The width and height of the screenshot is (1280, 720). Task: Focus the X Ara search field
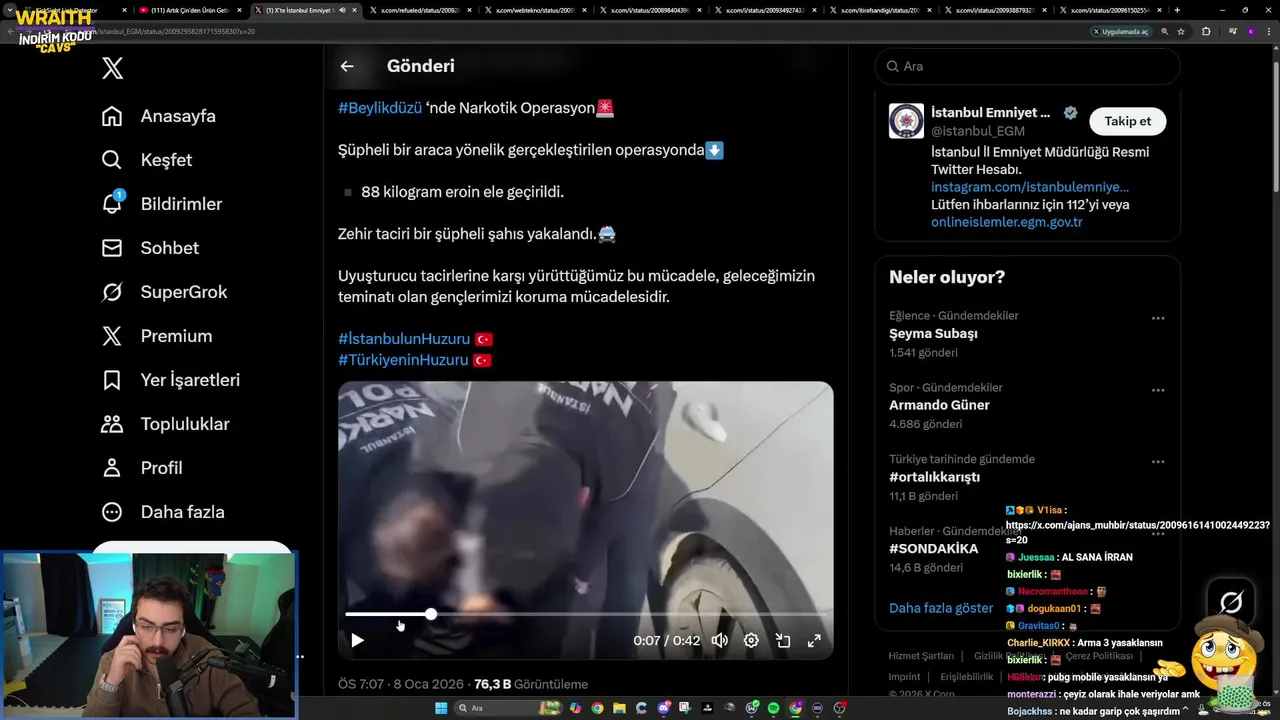[1027, 66]
